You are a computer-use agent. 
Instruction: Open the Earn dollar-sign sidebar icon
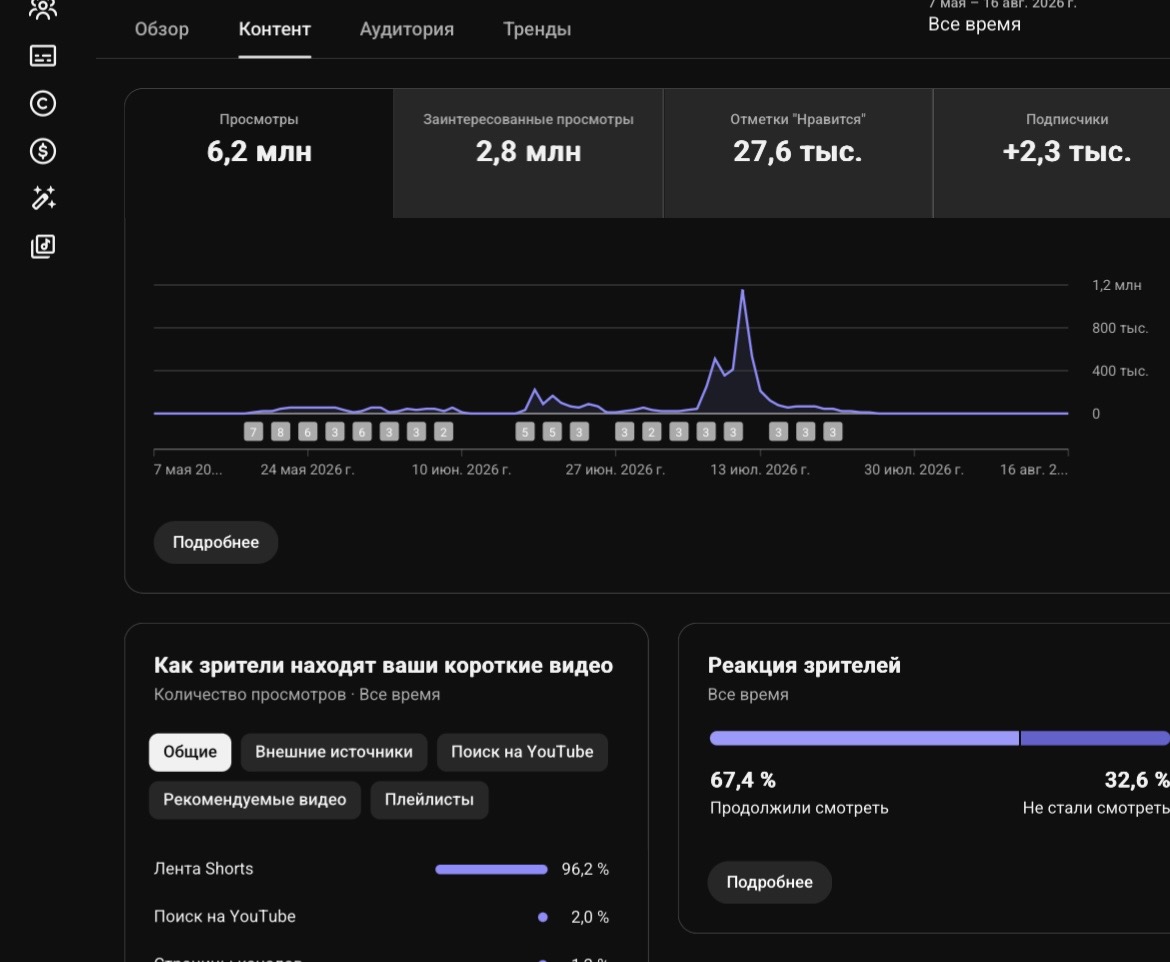pos(43,151)
